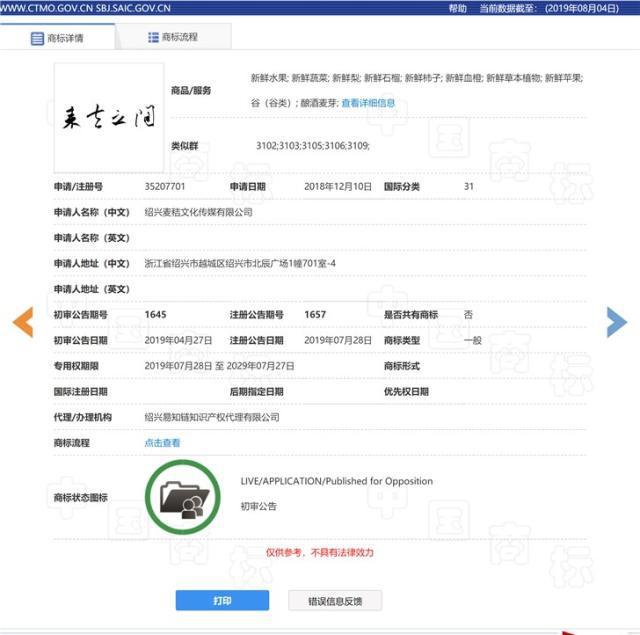Click applicant name 绍兴麦秸文化传媒有限公司
The height and width of the screenshot is (635, 640).
click(x=198, y=212)
